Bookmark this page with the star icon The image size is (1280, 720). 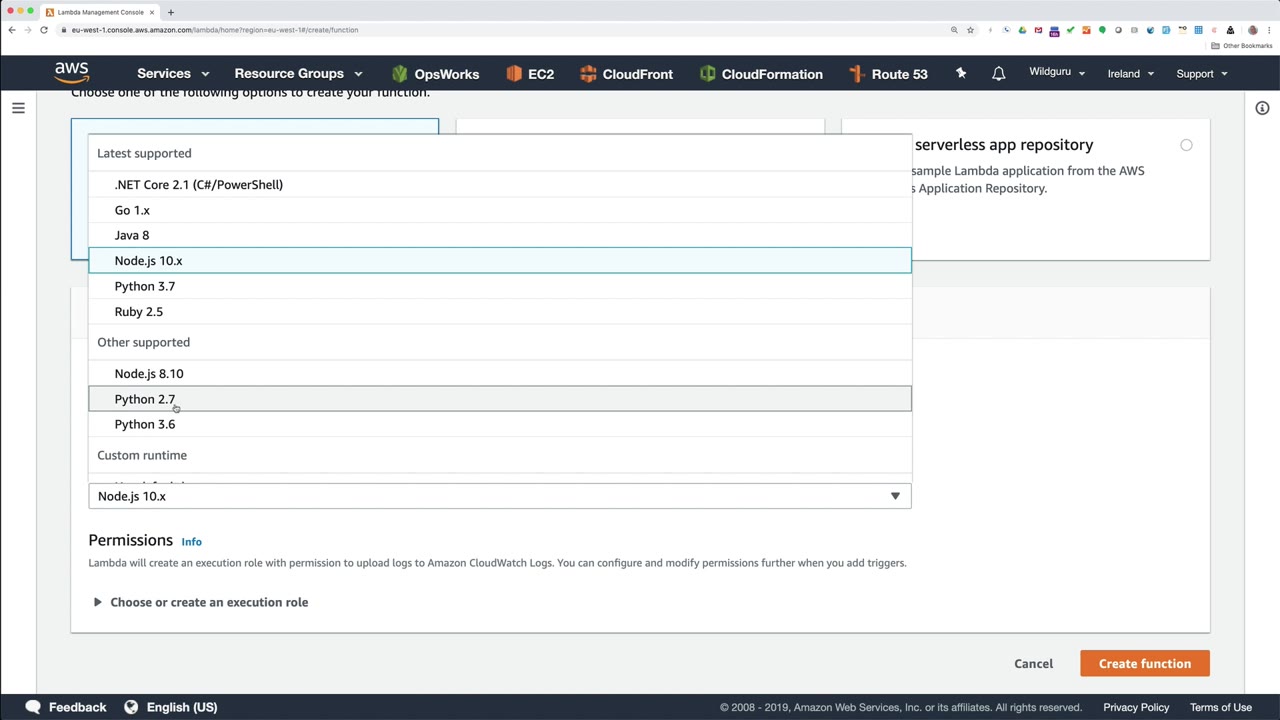point(970,30)
